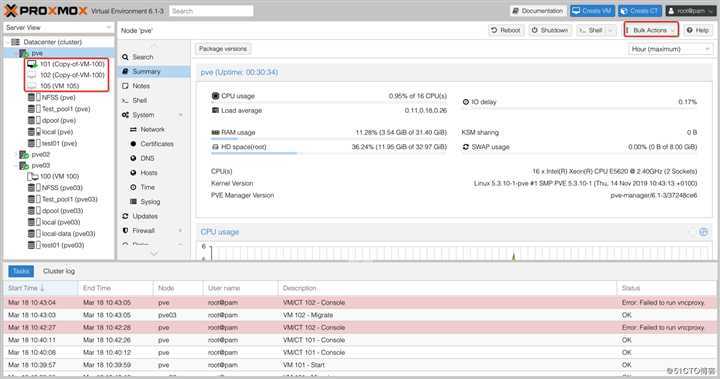The height and width of the screenshot is (379, 720).
Task: Open the Hour (maximum) time range dropdown
Action: pyautogui.click(x=670, y=49)
